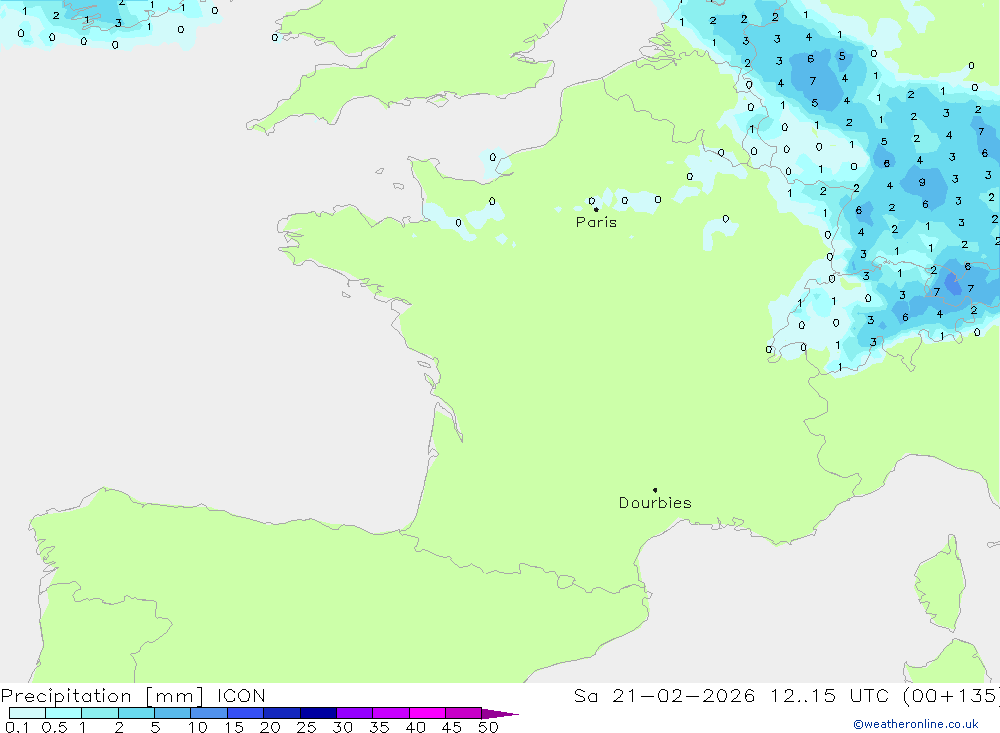Pick the 2–5 mm legend color swatch
The height and width of the screenshot is (733, 1000).
(136, 713)
